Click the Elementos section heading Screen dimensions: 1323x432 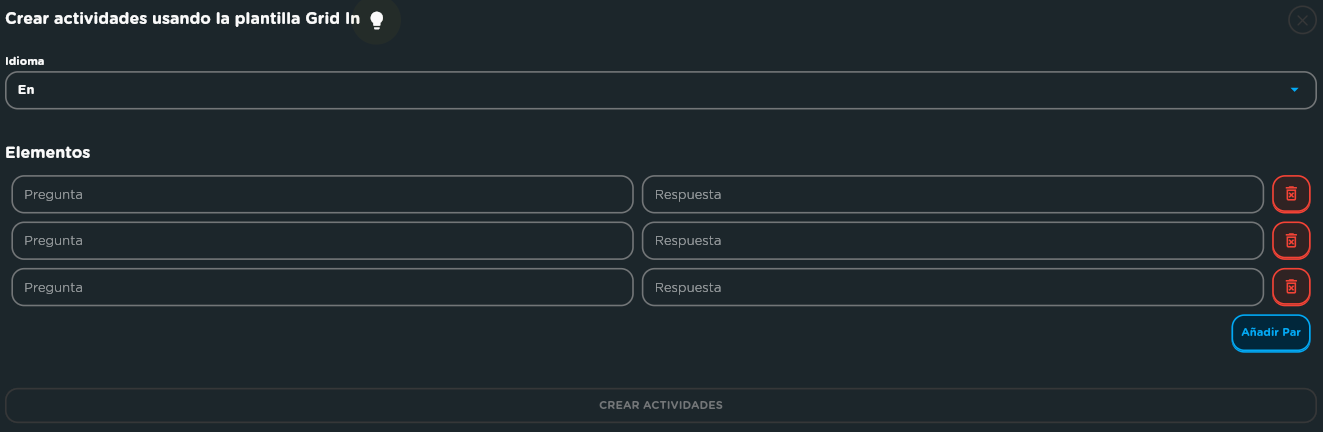[x=48, y=153]
